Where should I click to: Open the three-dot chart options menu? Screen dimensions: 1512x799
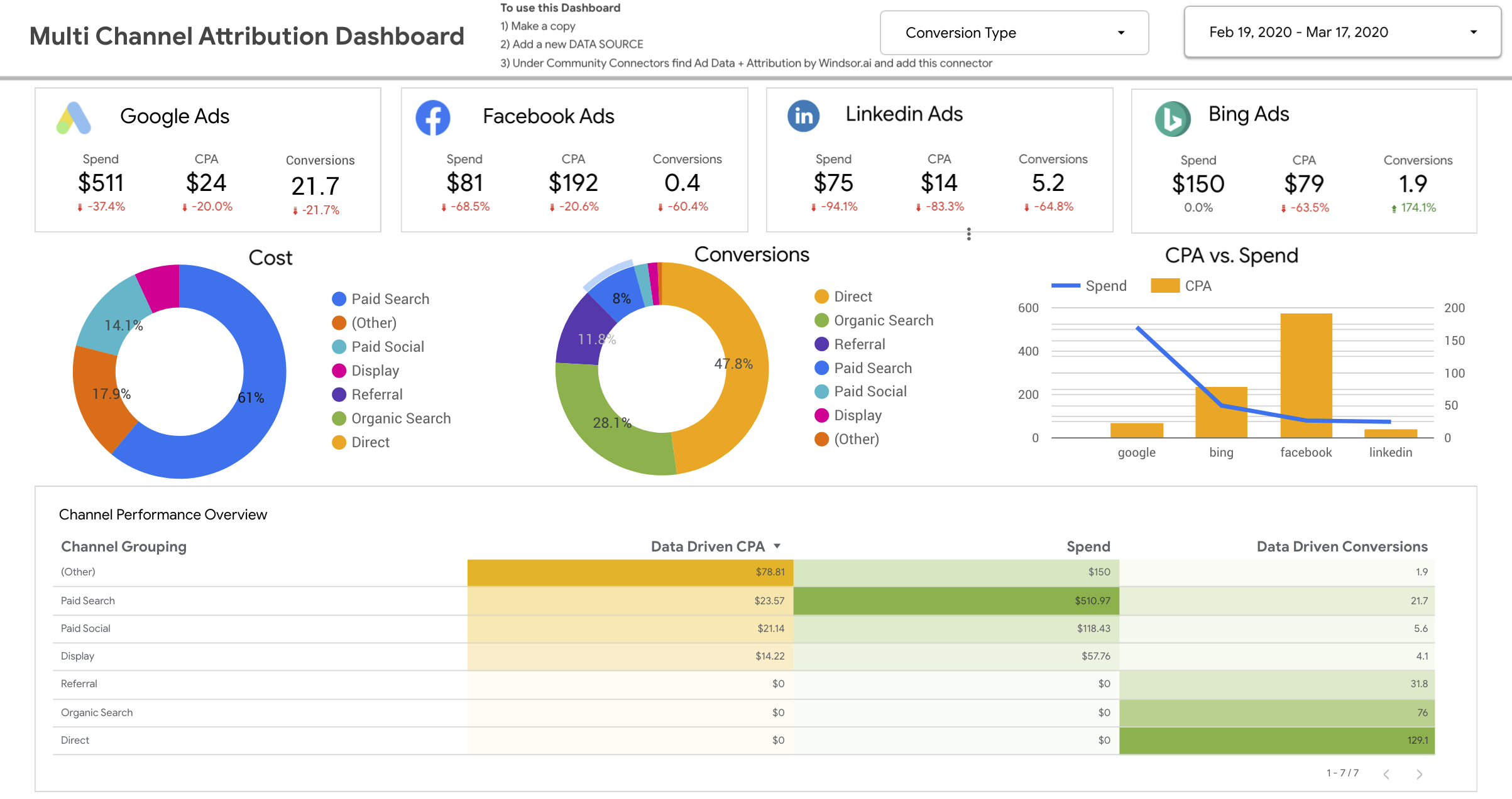(968, 234)
